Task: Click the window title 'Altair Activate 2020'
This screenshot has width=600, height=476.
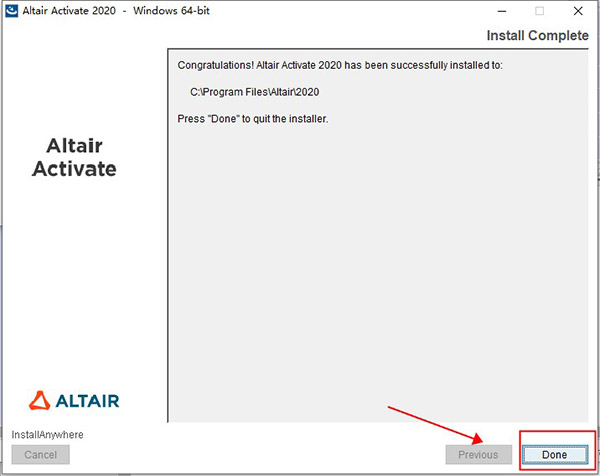Action: (x=69, y=11)
